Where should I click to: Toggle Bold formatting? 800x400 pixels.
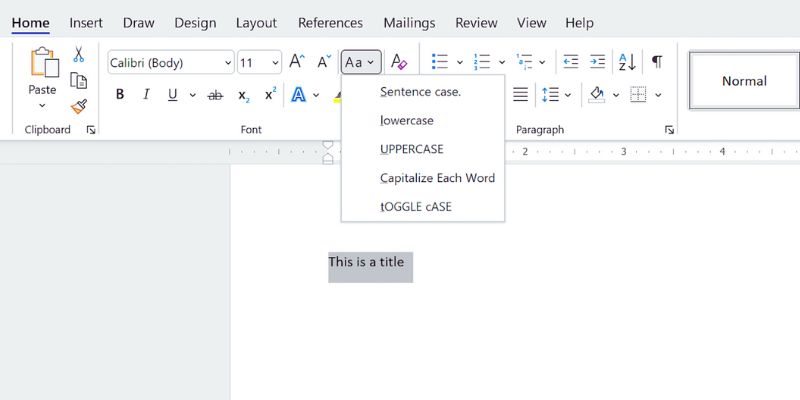(120, 95)
